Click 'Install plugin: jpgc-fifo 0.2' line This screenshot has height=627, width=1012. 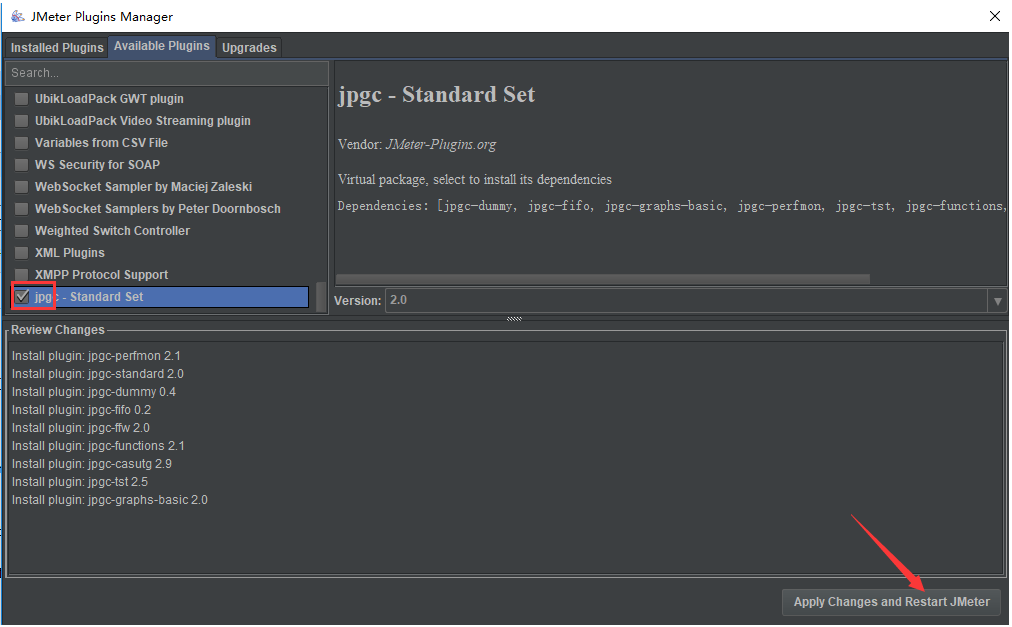81,410
